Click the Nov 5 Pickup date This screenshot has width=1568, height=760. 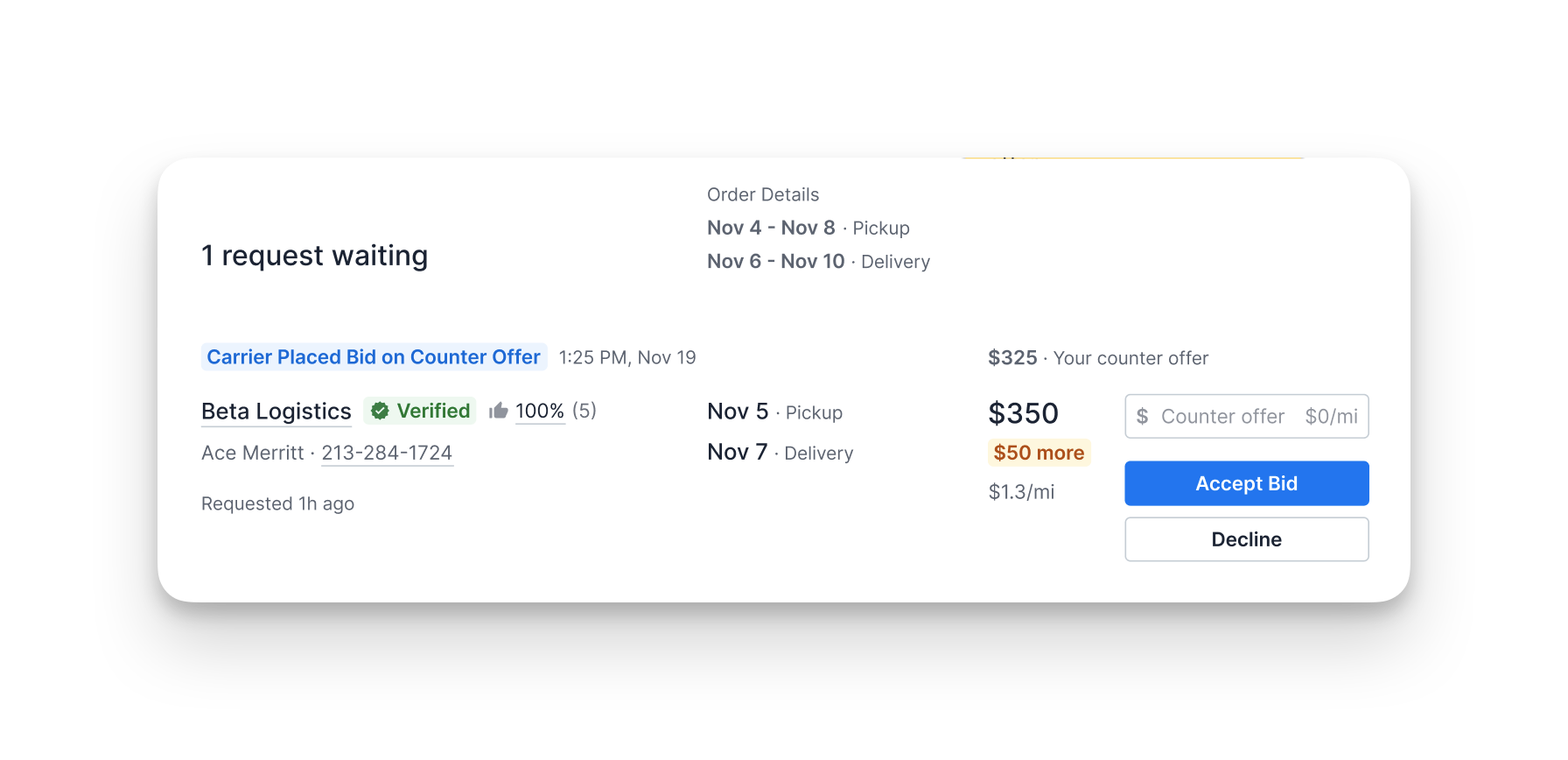(774, 412)
